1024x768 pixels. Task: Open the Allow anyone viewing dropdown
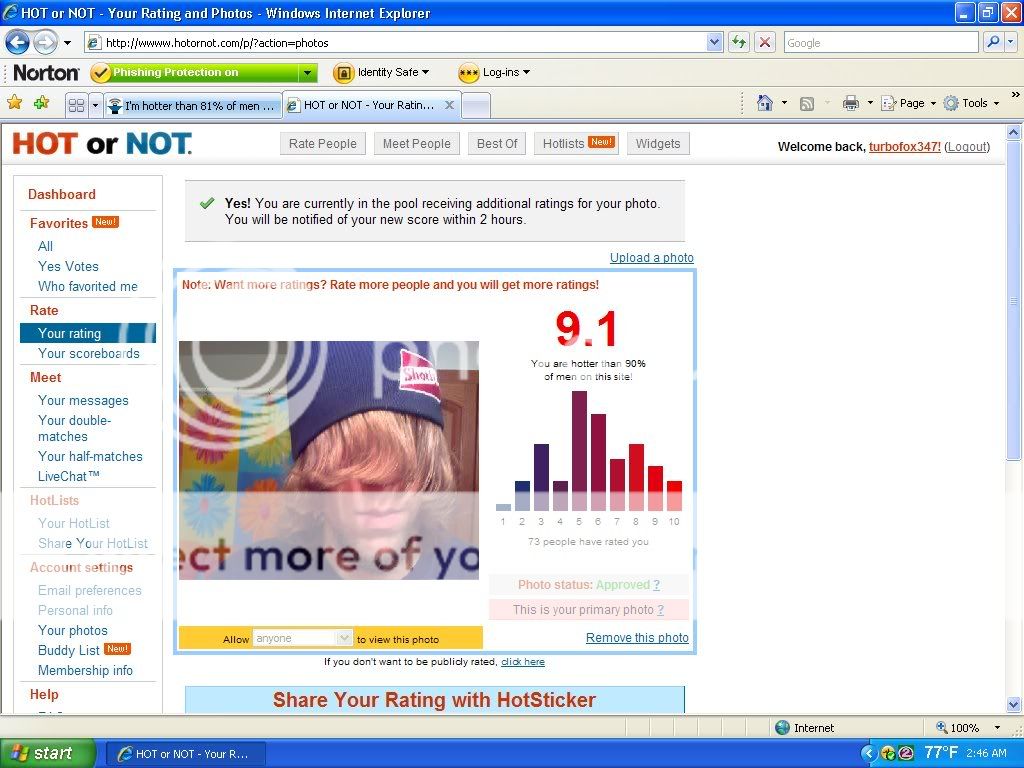(302, 638)
